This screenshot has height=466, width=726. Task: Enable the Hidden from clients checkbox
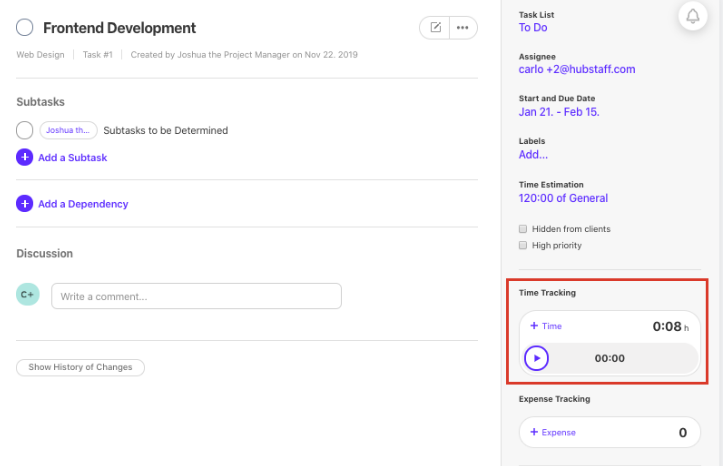coord(523,229)
